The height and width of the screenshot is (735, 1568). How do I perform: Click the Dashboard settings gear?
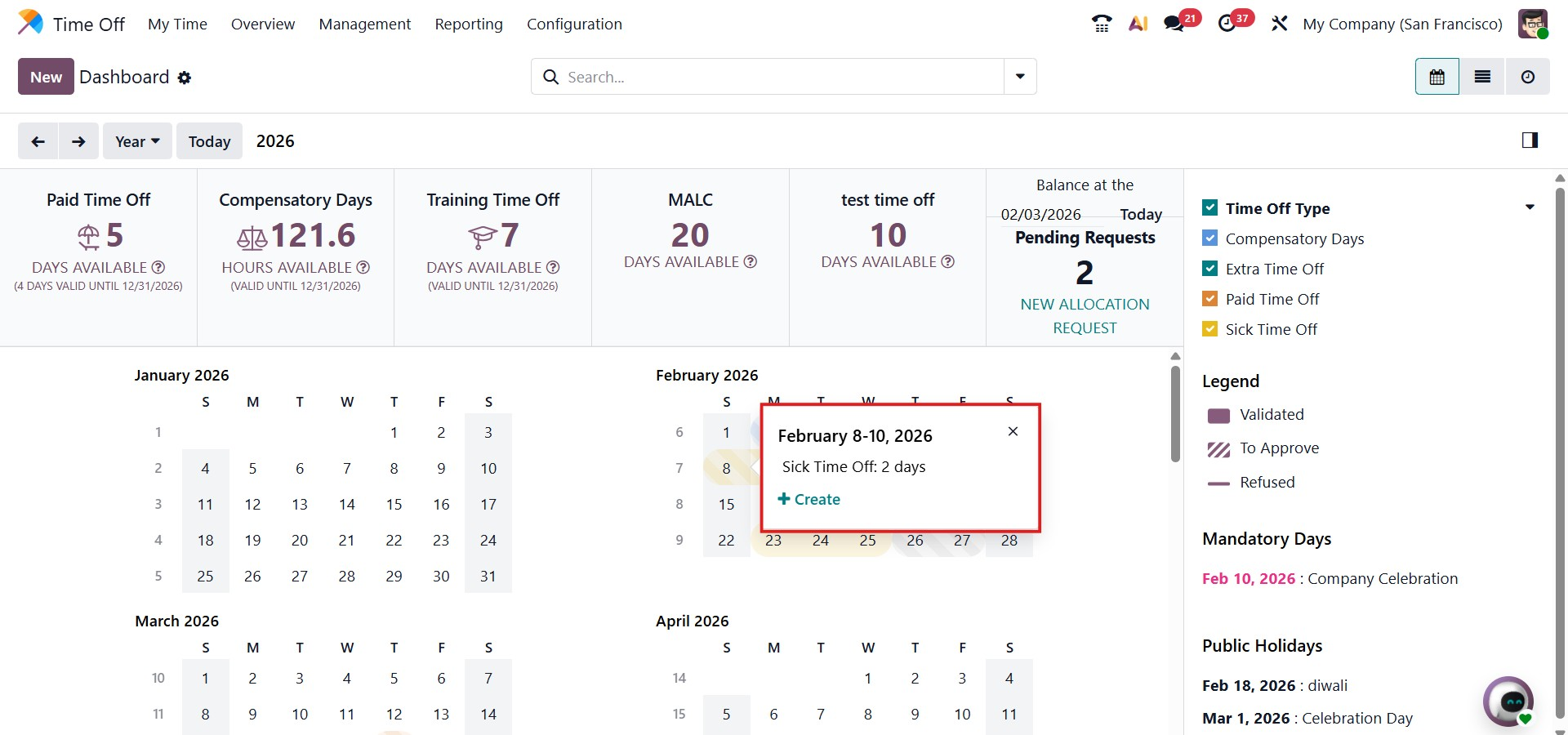[x=185, y=78]
